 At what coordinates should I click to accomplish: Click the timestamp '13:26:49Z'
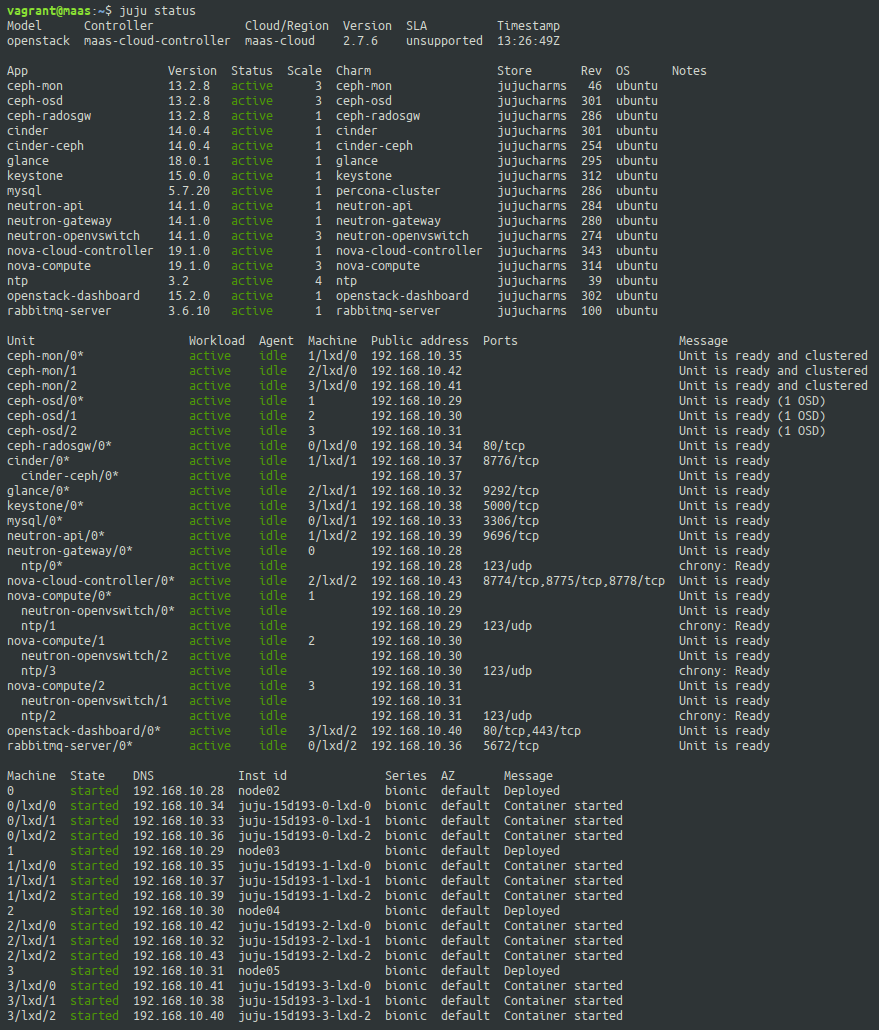[528, 41]
